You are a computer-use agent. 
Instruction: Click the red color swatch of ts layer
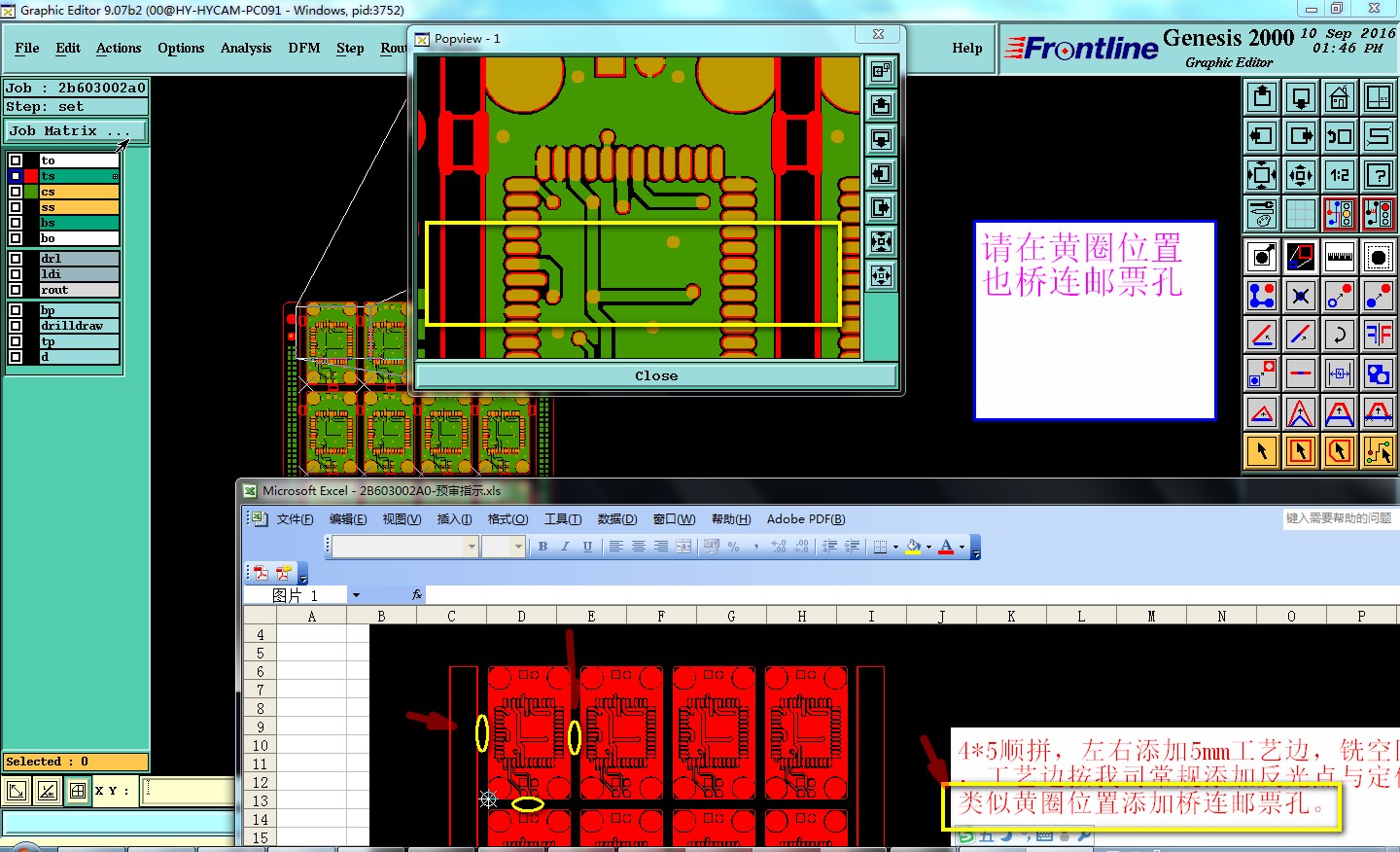pyautogui.click(x=31, y=176)
